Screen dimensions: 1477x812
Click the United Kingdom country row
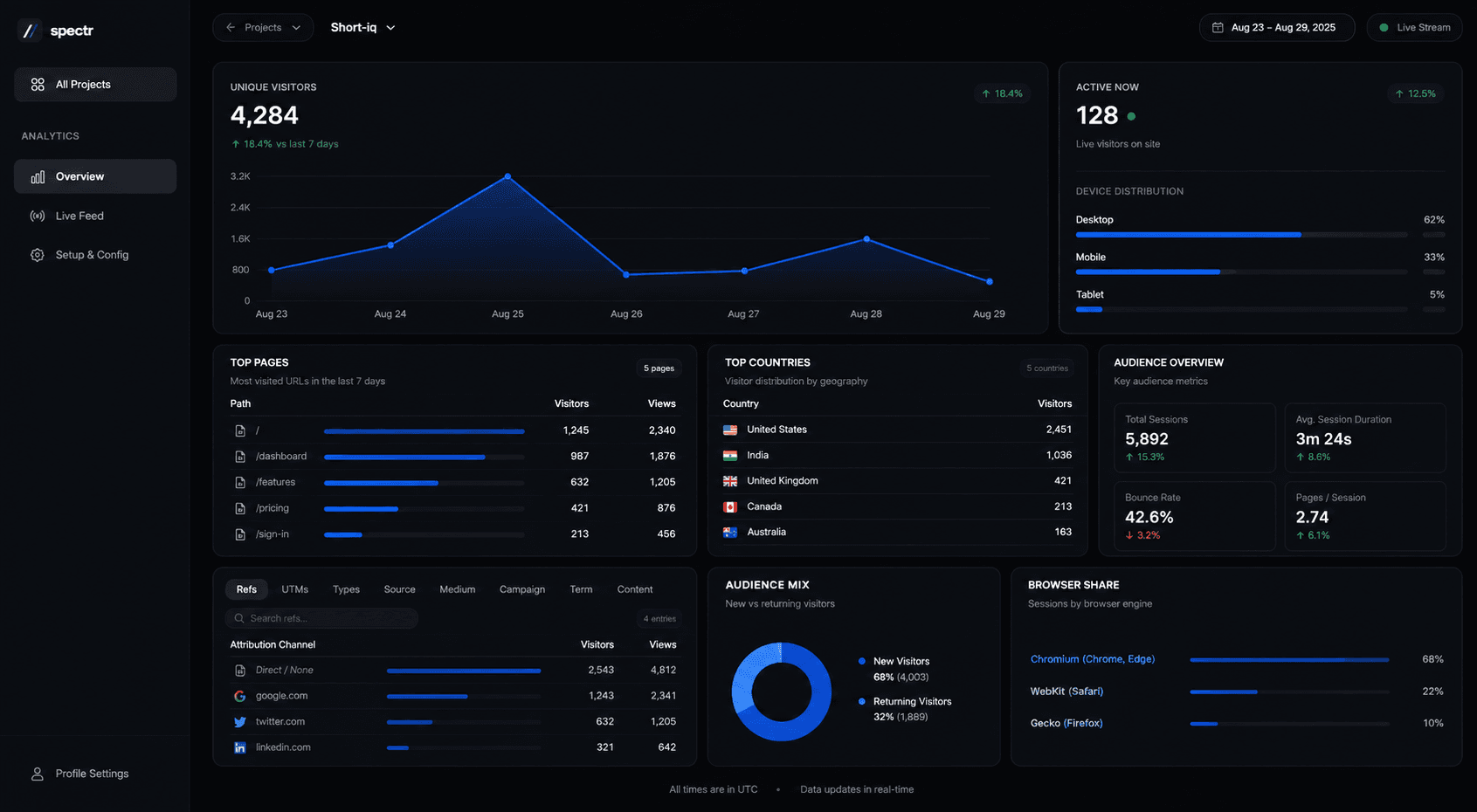pos(897,481)
